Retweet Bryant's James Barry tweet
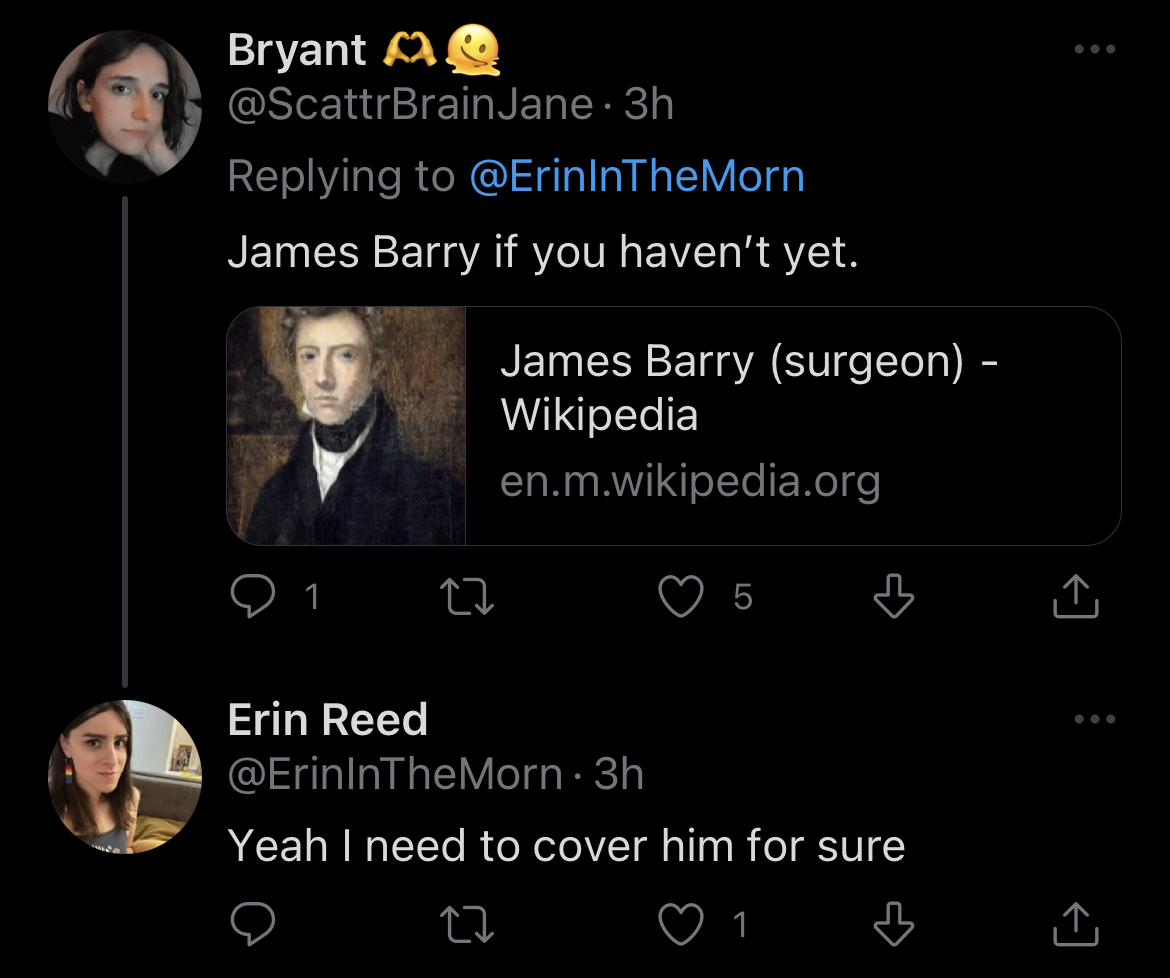The image size is (1170, 978). click(x=468, y=597)
